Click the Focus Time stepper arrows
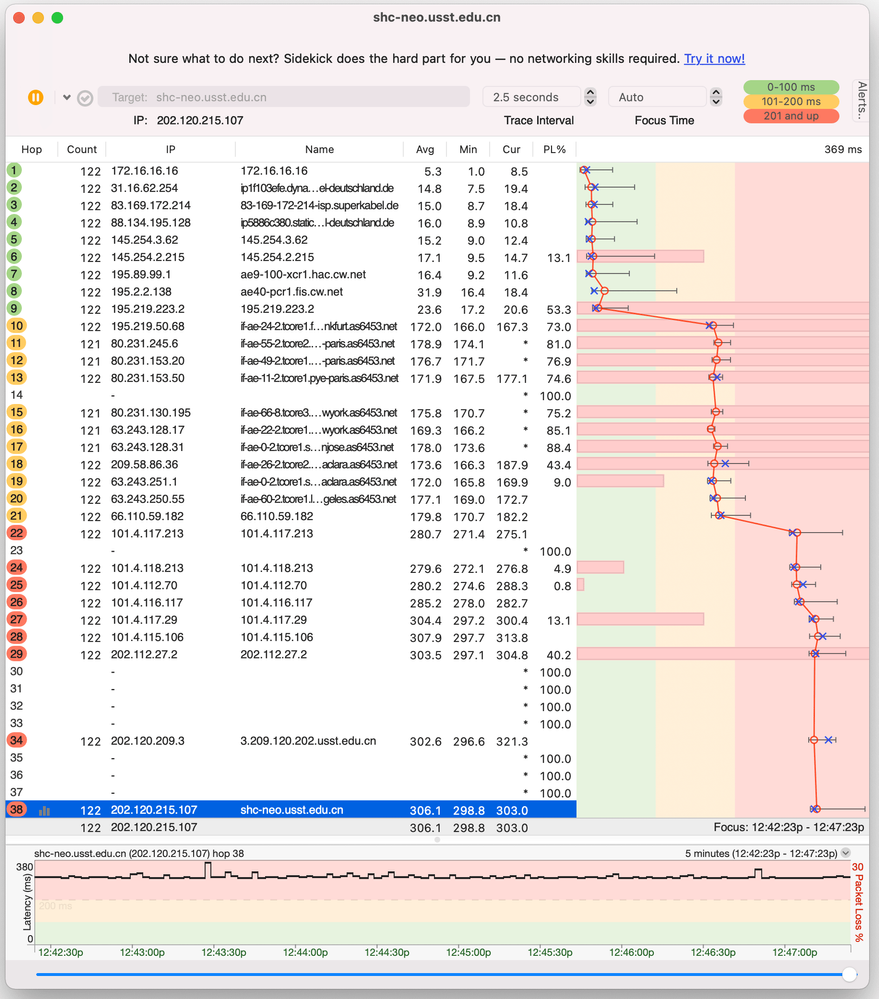Screen dimensions: 879x999 click(716, 97)
